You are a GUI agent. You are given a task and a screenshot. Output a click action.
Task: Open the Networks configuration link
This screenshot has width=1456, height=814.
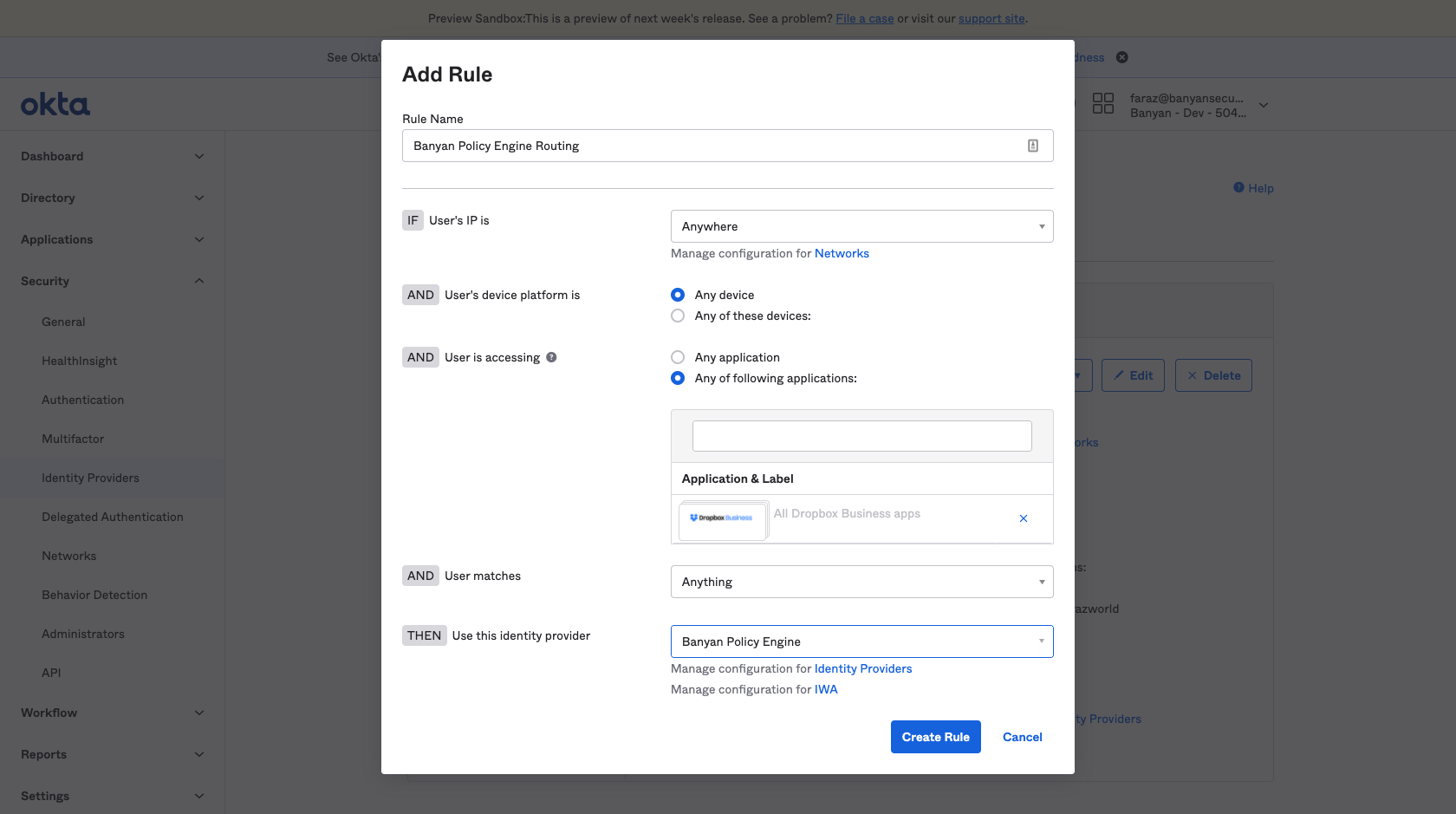click(842, 253)
